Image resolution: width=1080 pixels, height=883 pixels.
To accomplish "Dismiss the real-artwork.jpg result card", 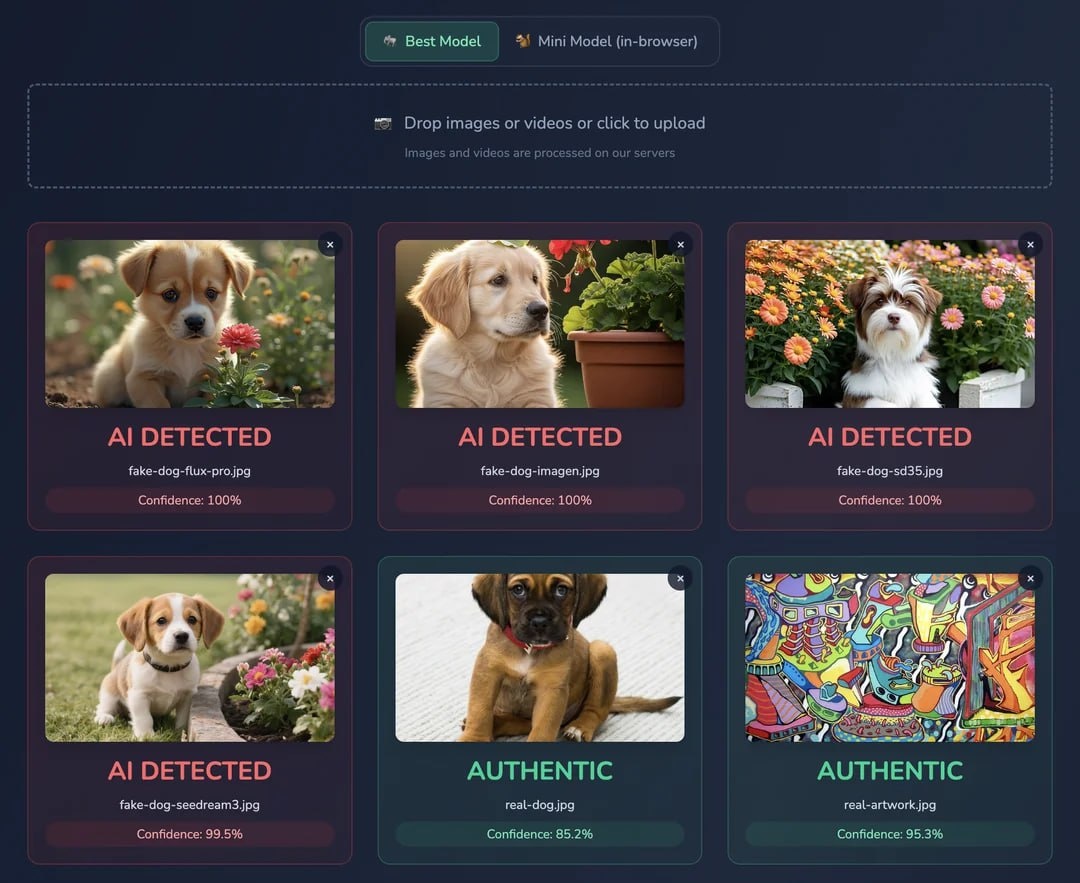I will tap(1030, 579).
